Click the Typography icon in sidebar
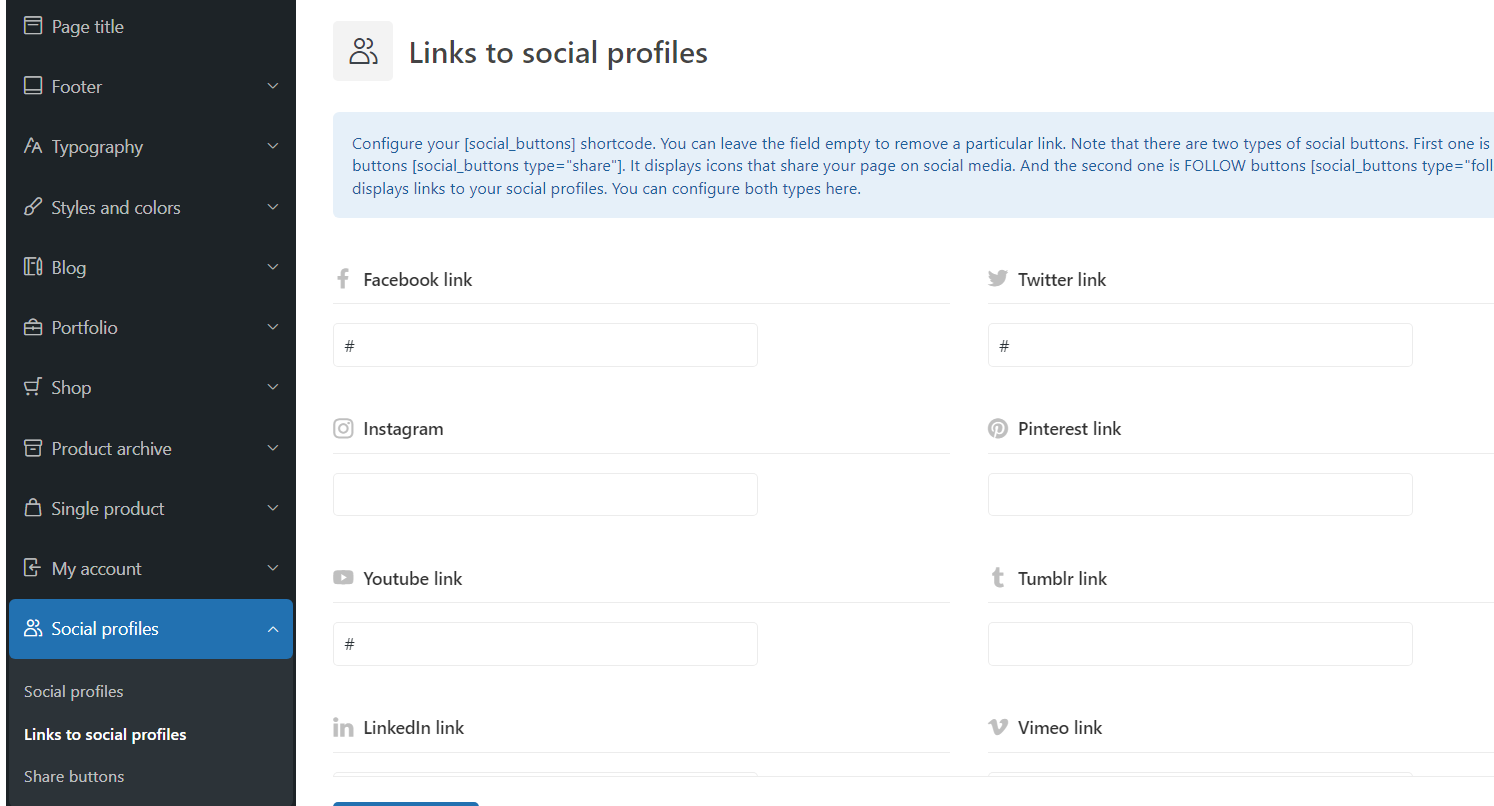Viewport: 1494px width, 806px height. [x=33, y=146]
